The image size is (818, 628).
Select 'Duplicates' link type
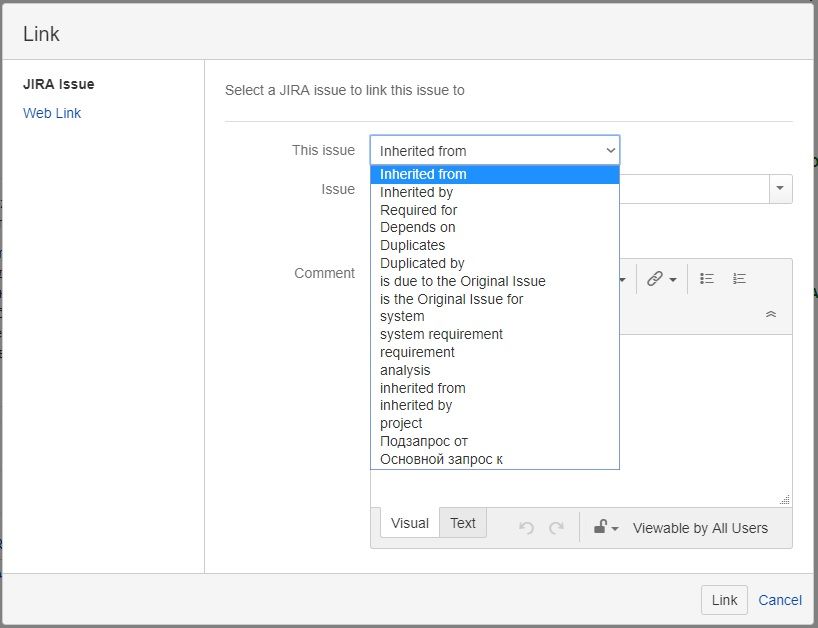495,245
